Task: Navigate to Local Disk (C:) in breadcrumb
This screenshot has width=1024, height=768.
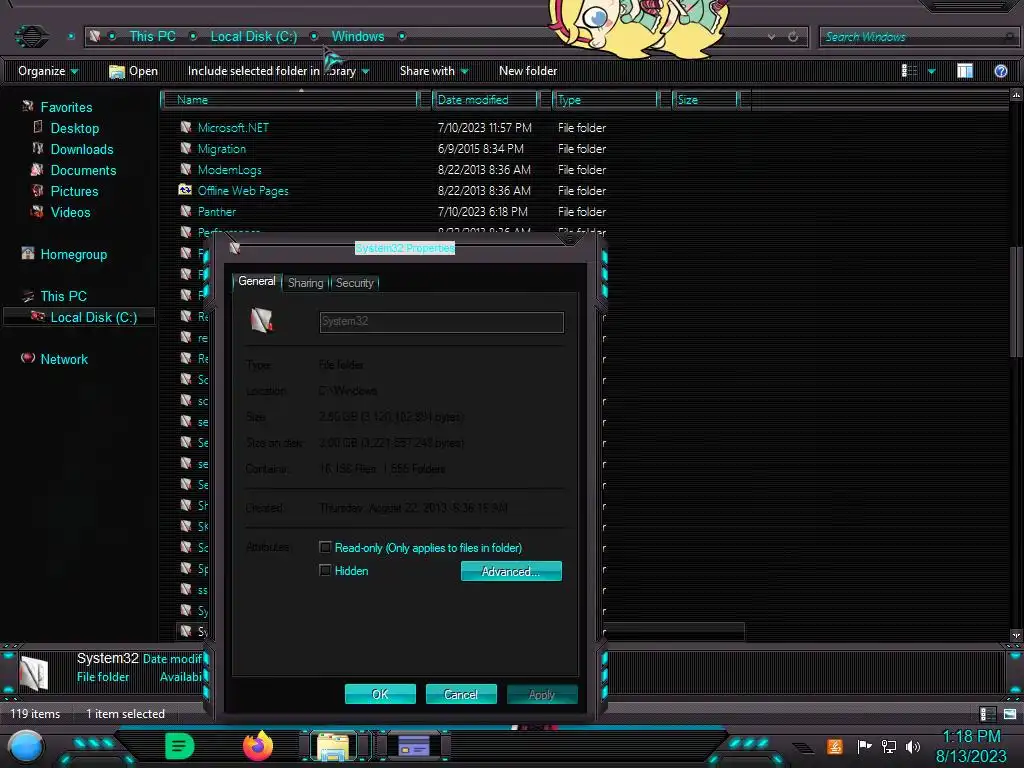Action: [x=253, y=37]
